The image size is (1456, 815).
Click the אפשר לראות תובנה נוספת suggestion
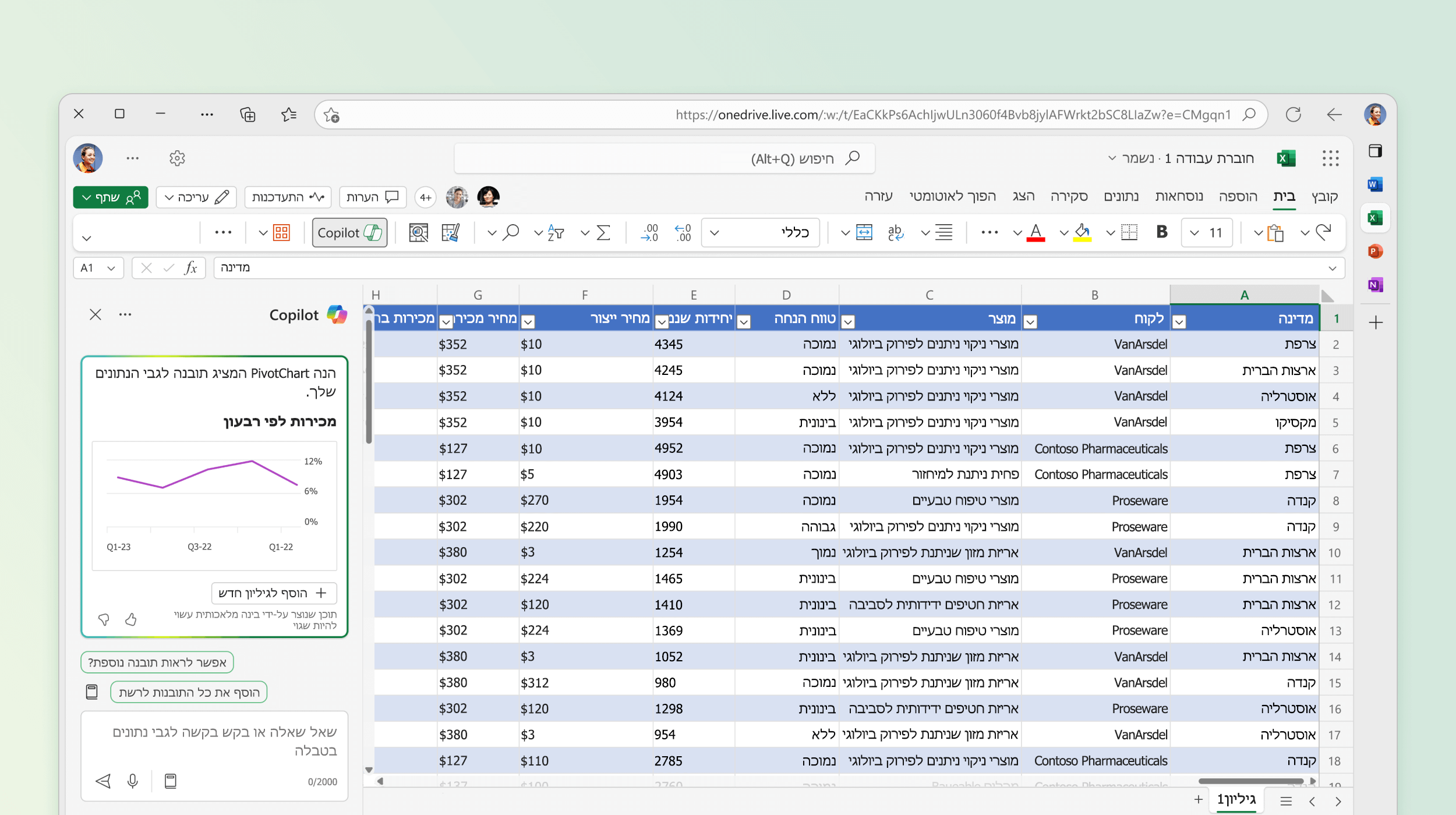[157, 662]
